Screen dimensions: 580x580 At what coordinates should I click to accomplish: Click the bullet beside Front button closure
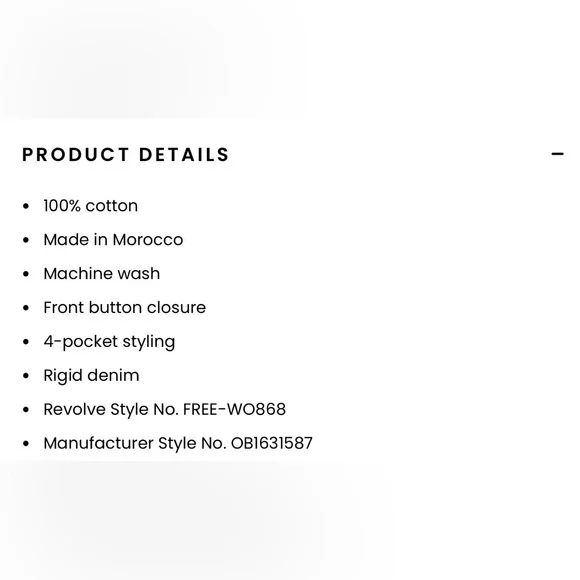coord(26,308)
